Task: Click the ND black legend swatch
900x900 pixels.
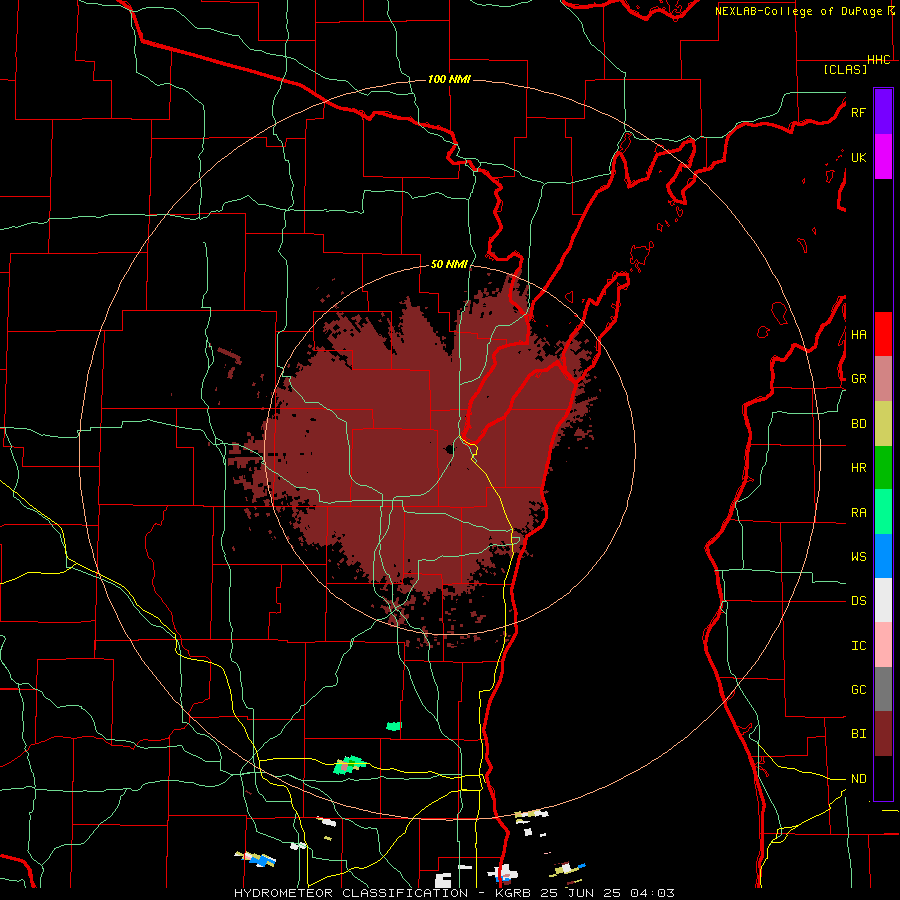Action: (883, 778)
